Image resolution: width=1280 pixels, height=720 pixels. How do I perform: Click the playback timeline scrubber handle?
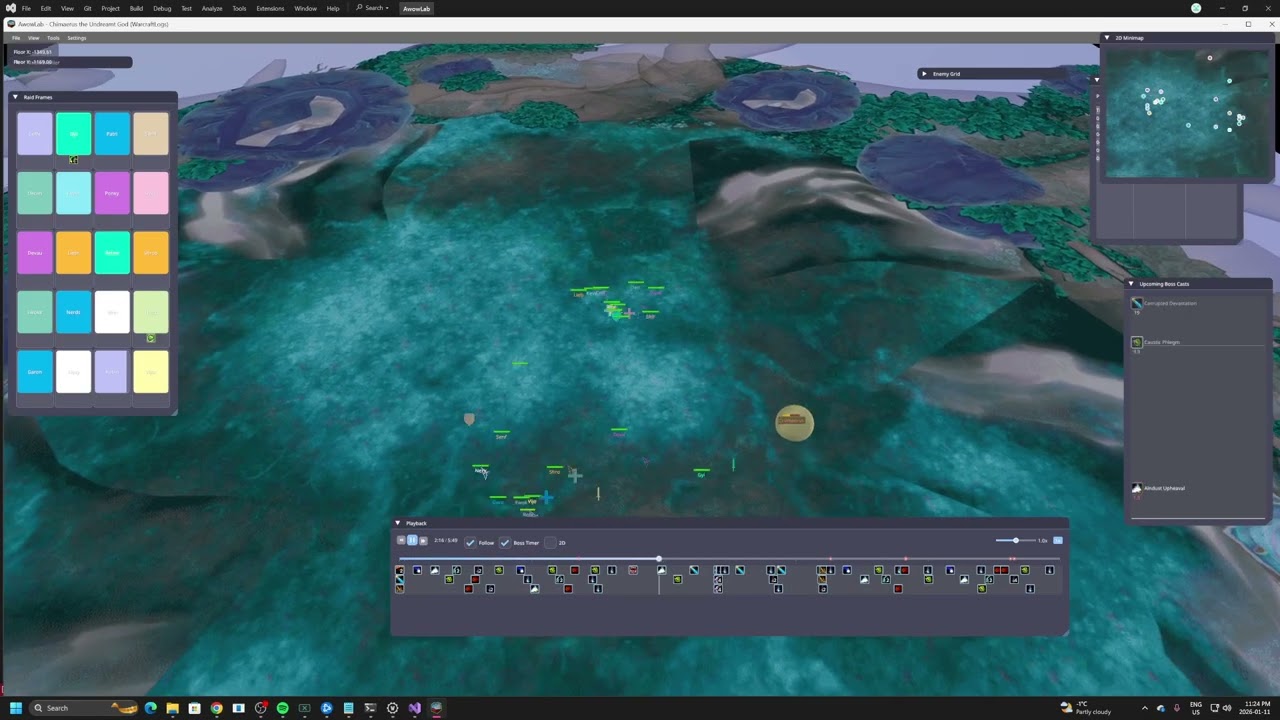[659, 559]
